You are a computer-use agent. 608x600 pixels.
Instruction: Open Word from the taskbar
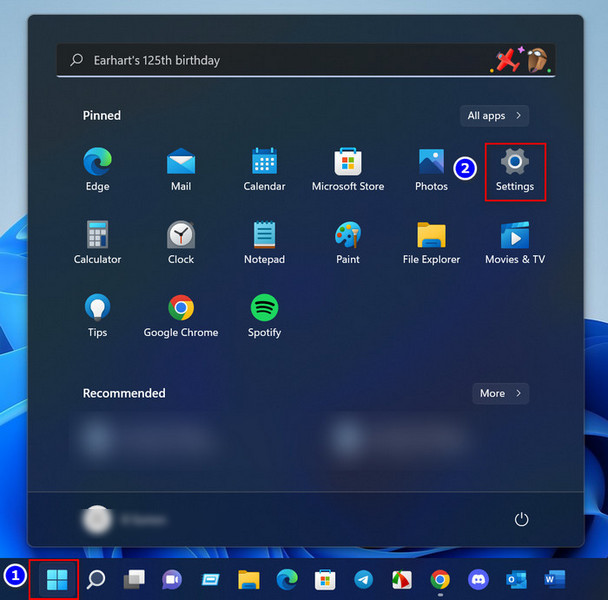(554, 579)
